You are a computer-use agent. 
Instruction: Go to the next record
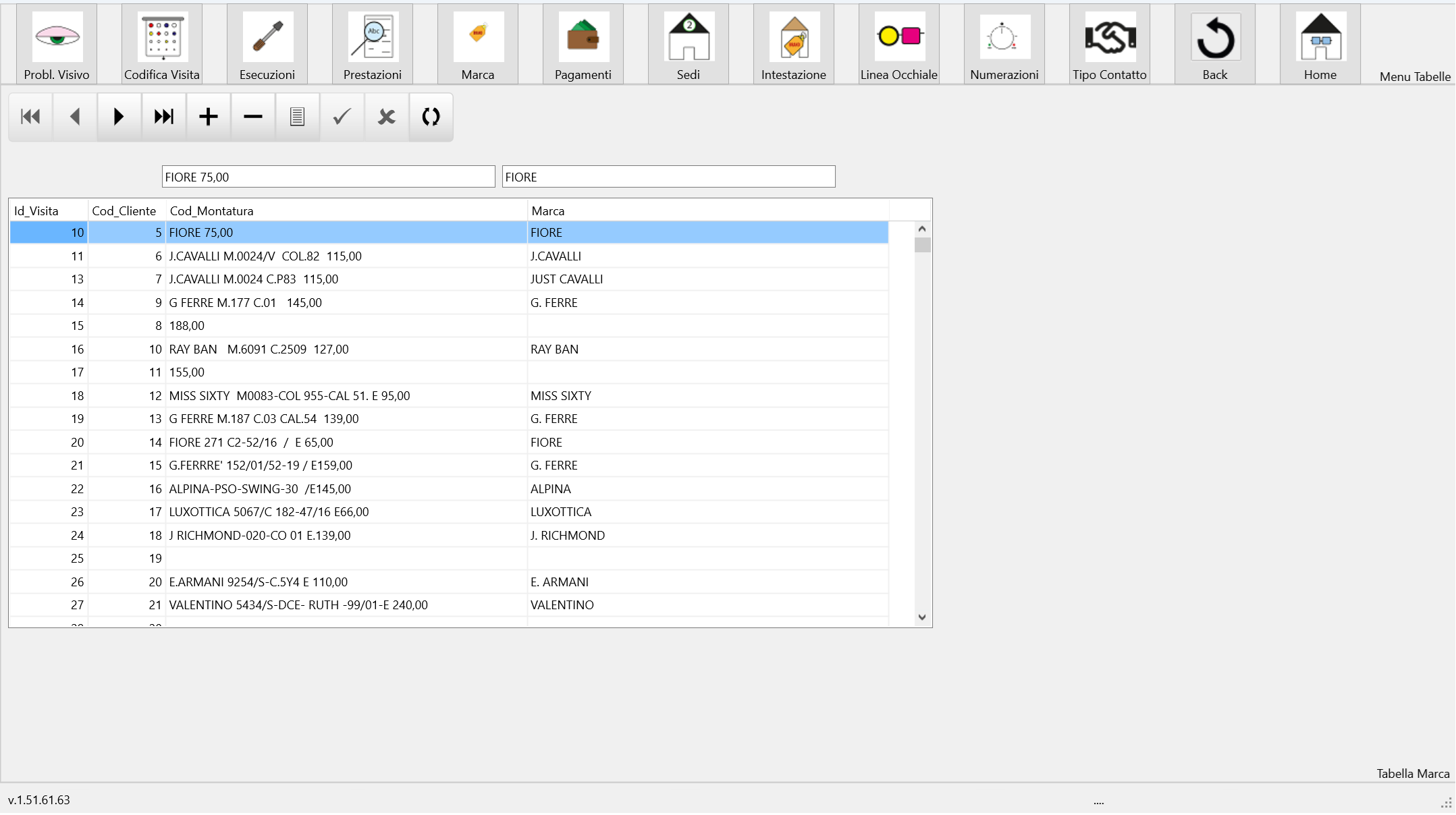[119, 117]
